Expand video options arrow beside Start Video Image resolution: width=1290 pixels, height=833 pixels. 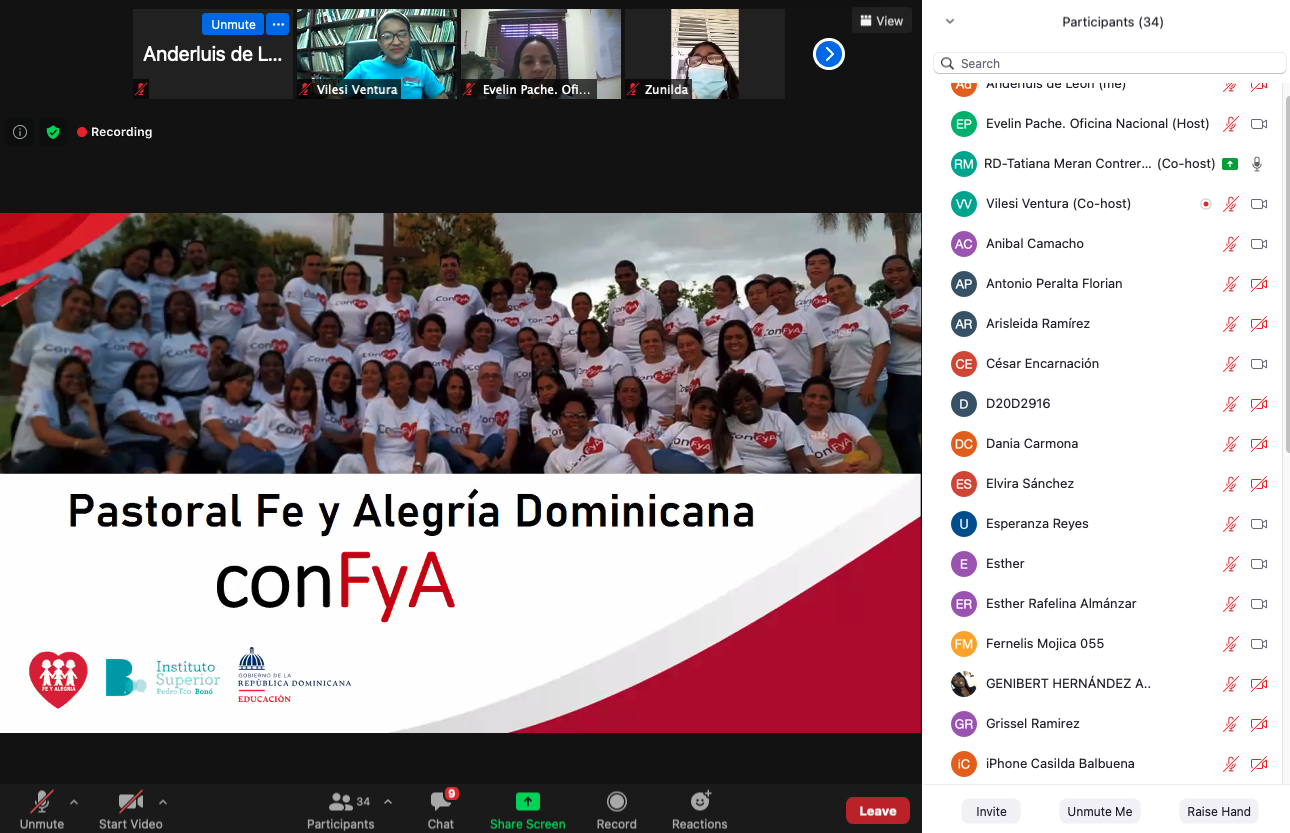(163, 801)
